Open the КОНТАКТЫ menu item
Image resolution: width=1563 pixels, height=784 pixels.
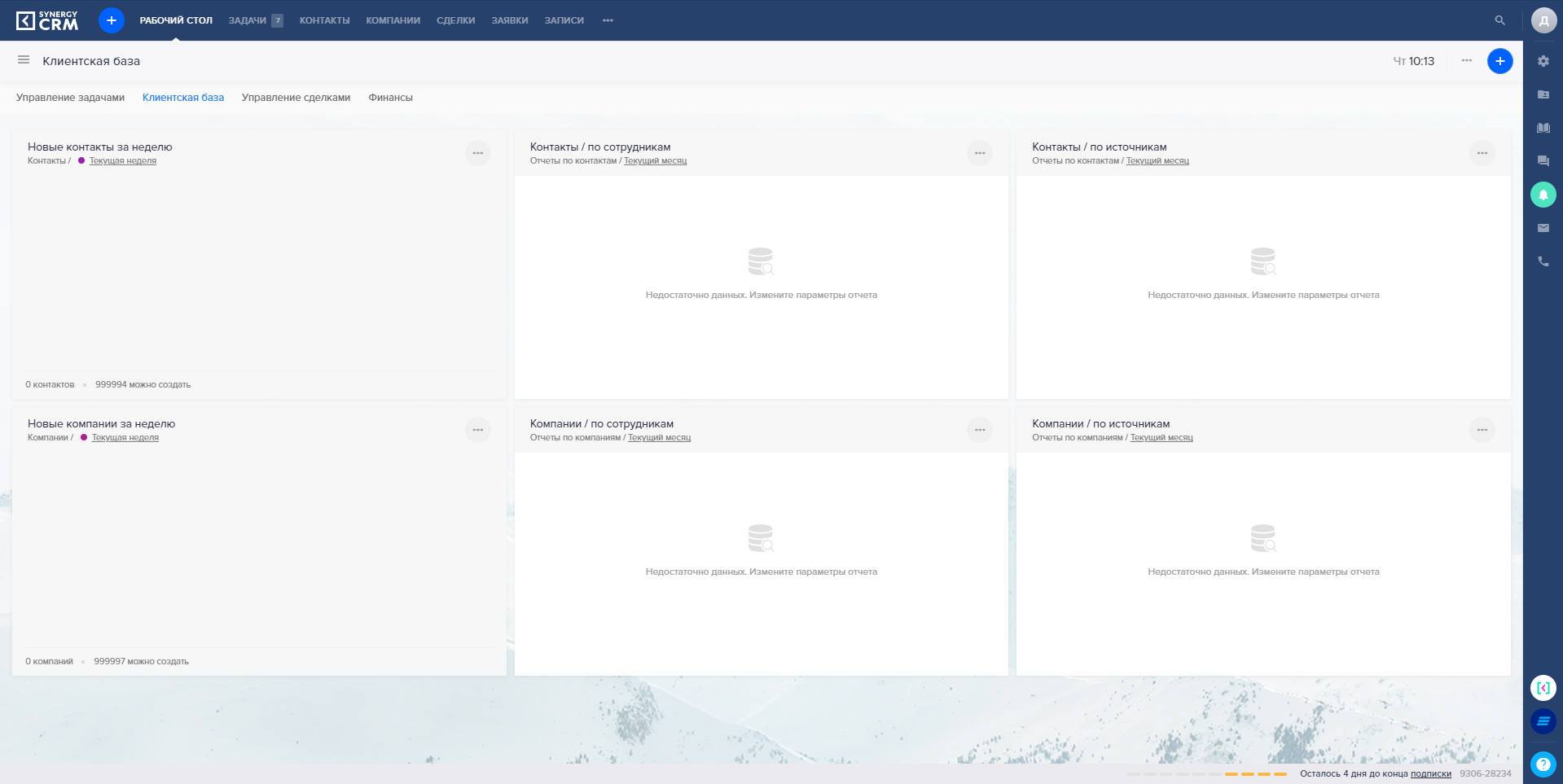point(324,20)
